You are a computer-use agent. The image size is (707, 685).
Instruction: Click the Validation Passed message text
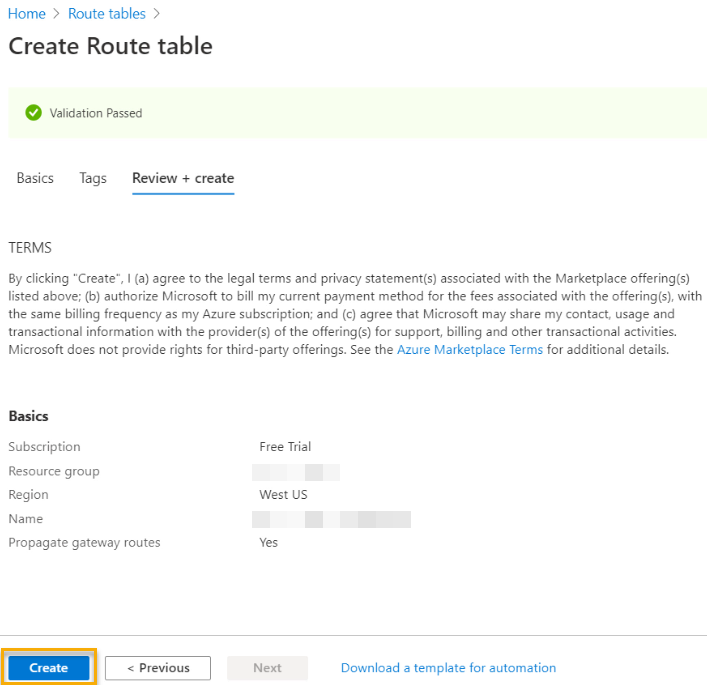click(96, 113)
